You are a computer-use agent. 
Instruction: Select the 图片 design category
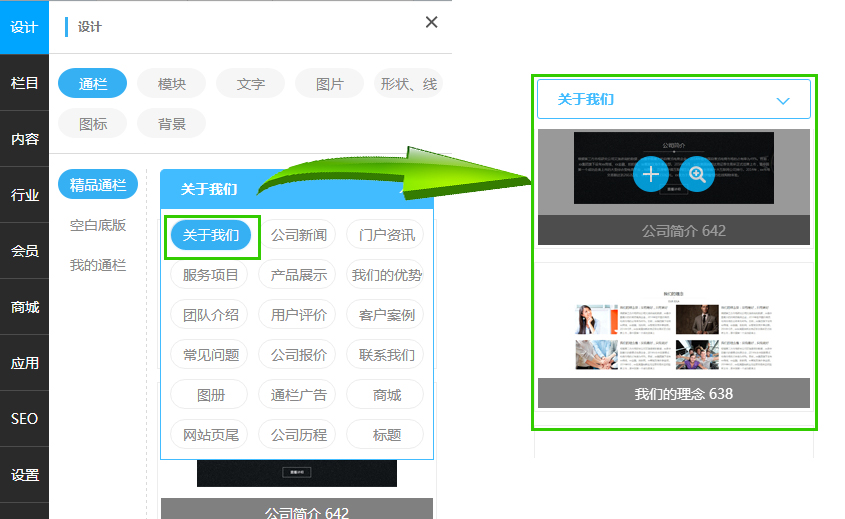tap(329, 84)
